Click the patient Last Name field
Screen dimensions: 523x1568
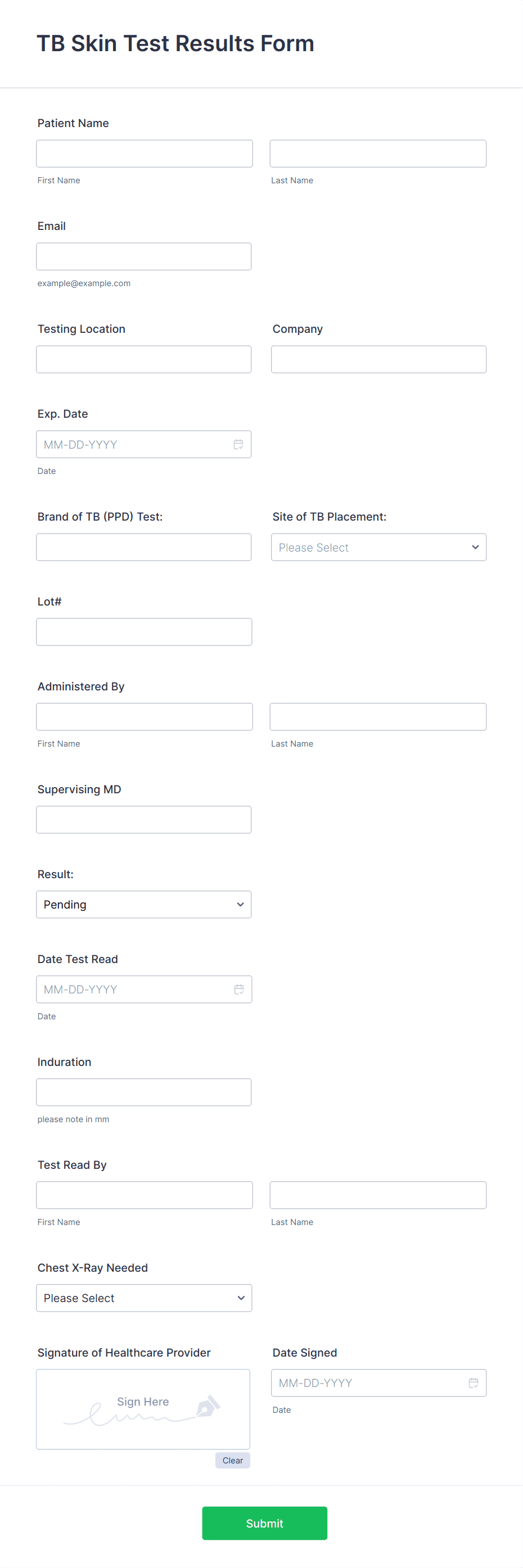point(377,153)
